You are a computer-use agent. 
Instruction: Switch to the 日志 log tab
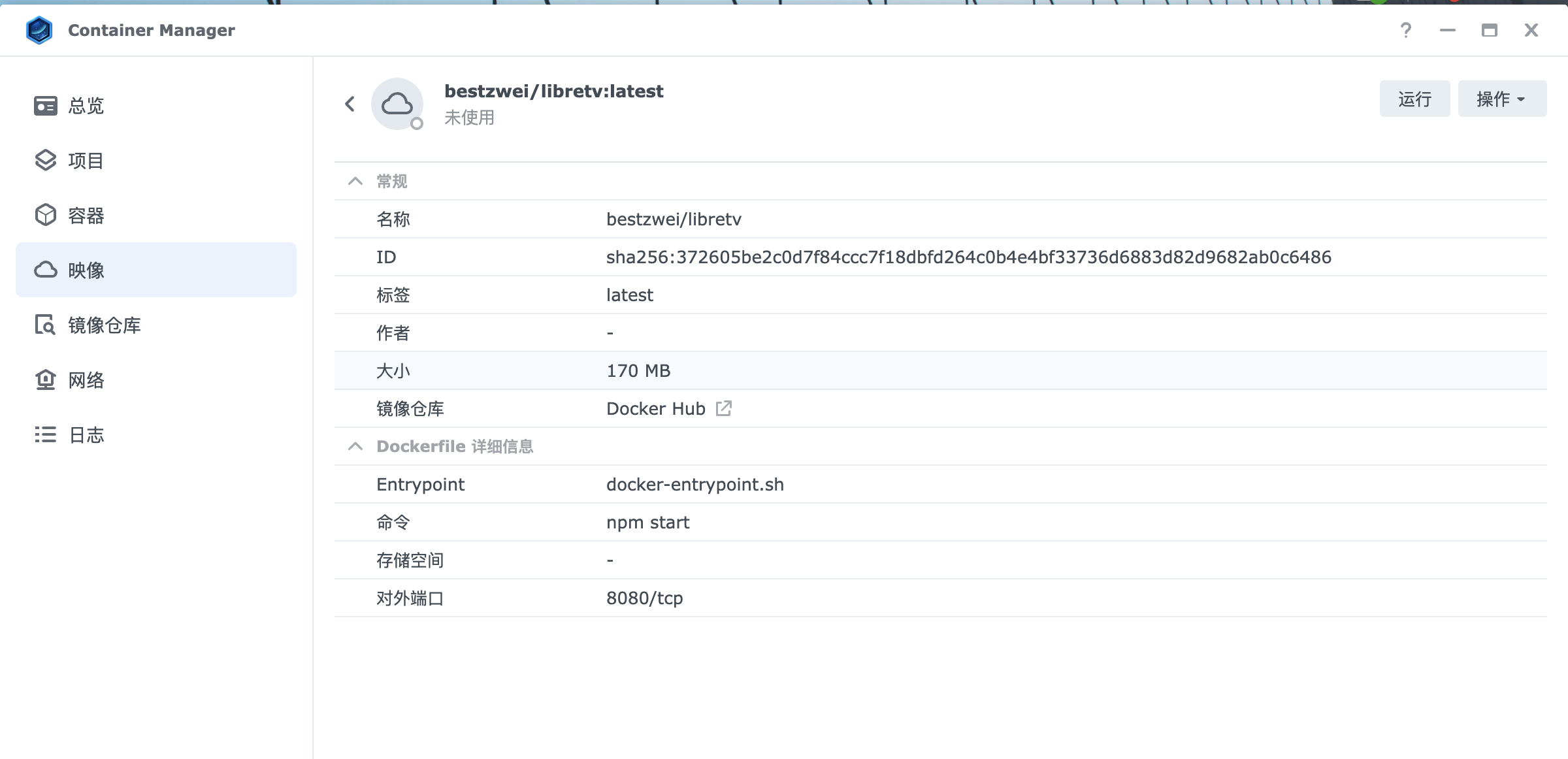point(86,434)
